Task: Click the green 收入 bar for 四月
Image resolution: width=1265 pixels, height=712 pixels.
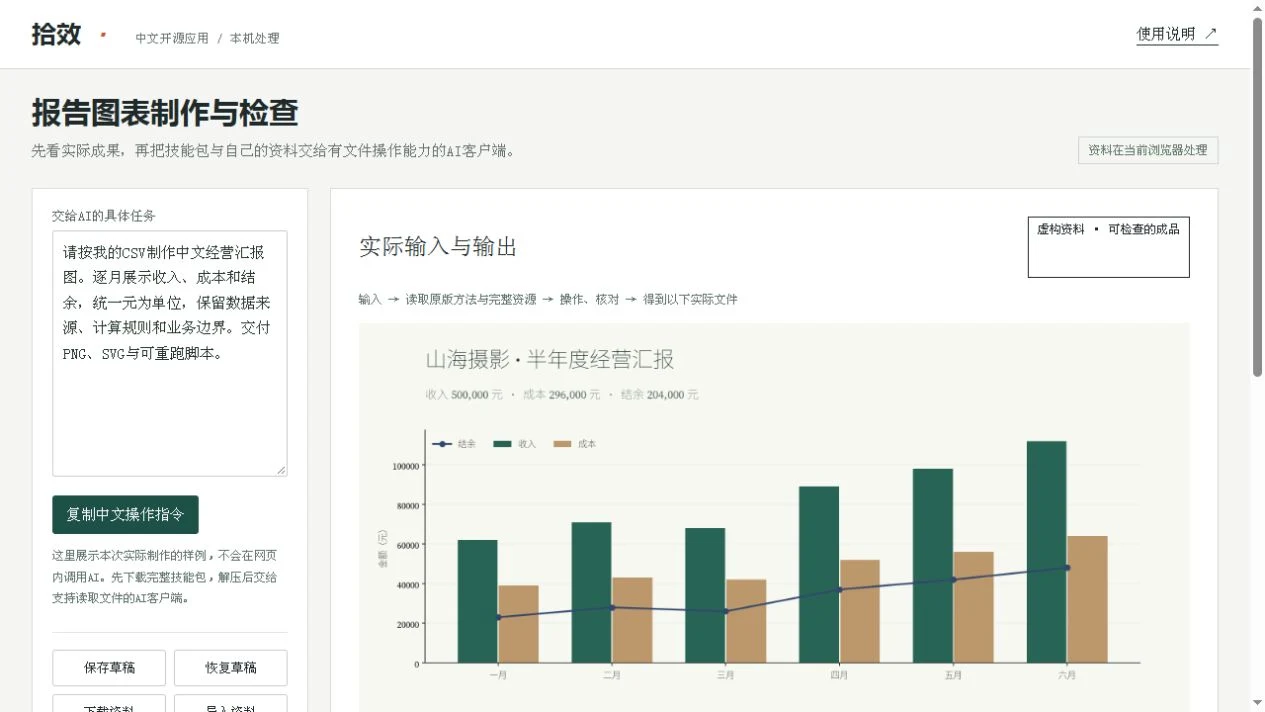Action: pos(819,574)
